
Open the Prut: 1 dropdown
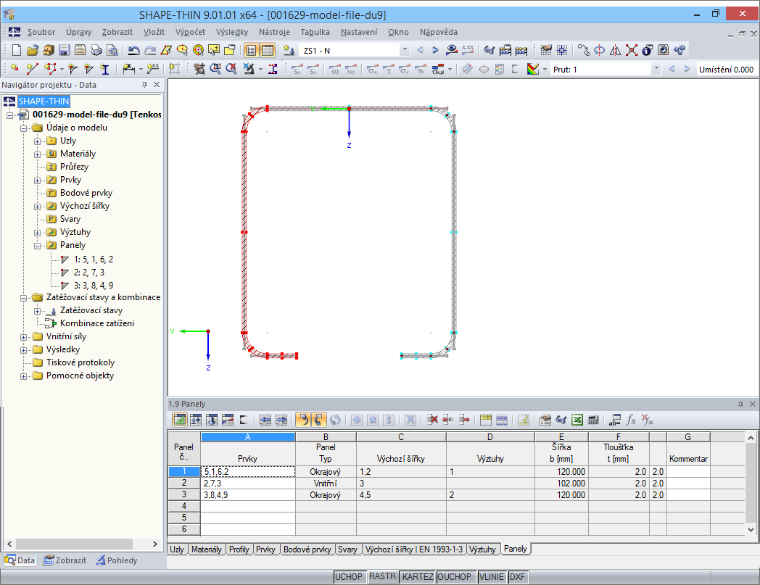click(x=656, y=69)
